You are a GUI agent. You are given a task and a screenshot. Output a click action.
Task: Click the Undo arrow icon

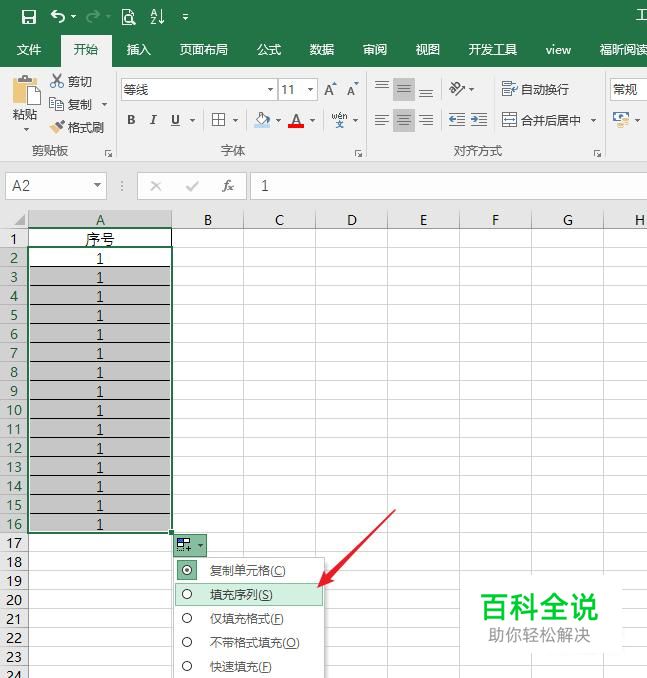[x=58, y=17]
